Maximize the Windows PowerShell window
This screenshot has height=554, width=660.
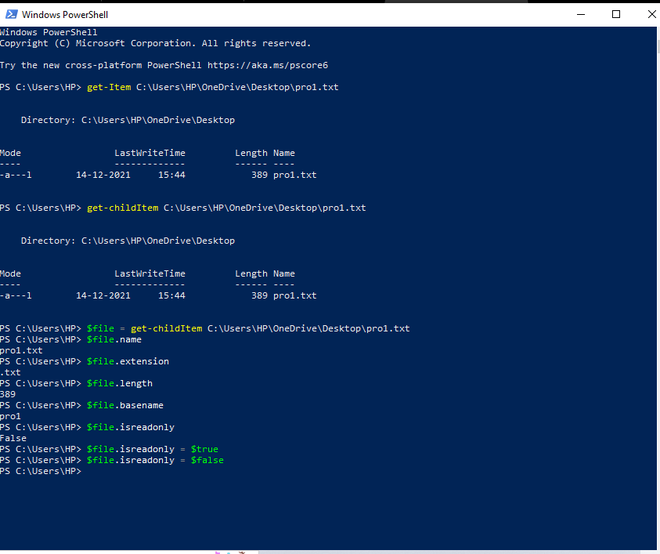coord(616,14)
